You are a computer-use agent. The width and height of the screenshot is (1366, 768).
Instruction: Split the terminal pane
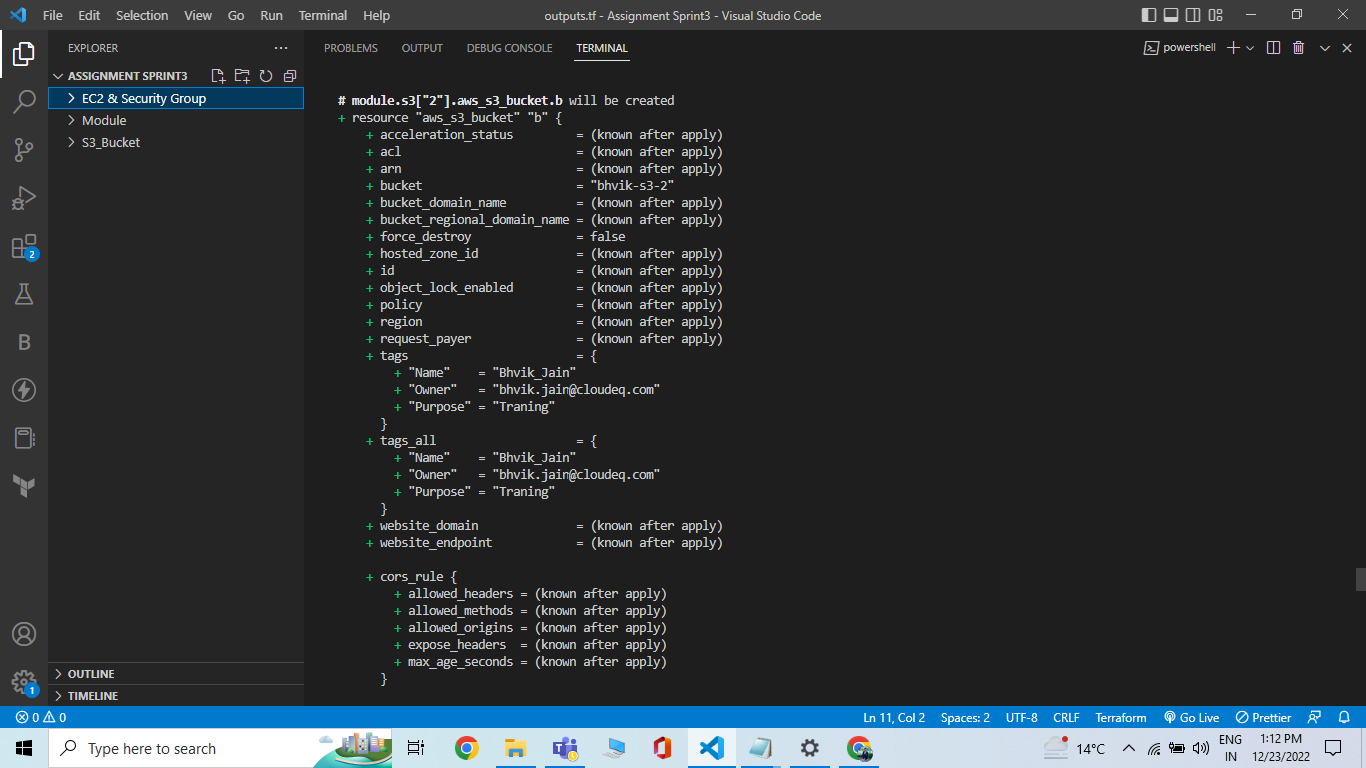coord(1272,47)
